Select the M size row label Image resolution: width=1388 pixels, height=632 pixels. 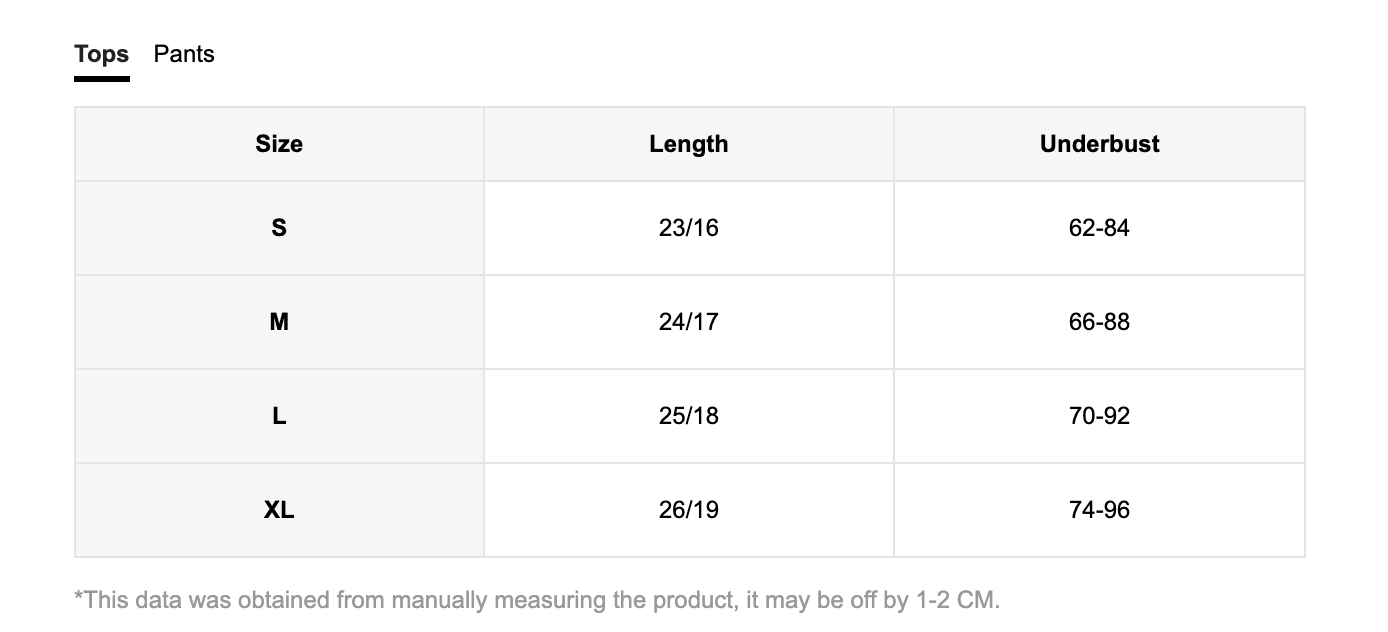click(x=279, y=322)
